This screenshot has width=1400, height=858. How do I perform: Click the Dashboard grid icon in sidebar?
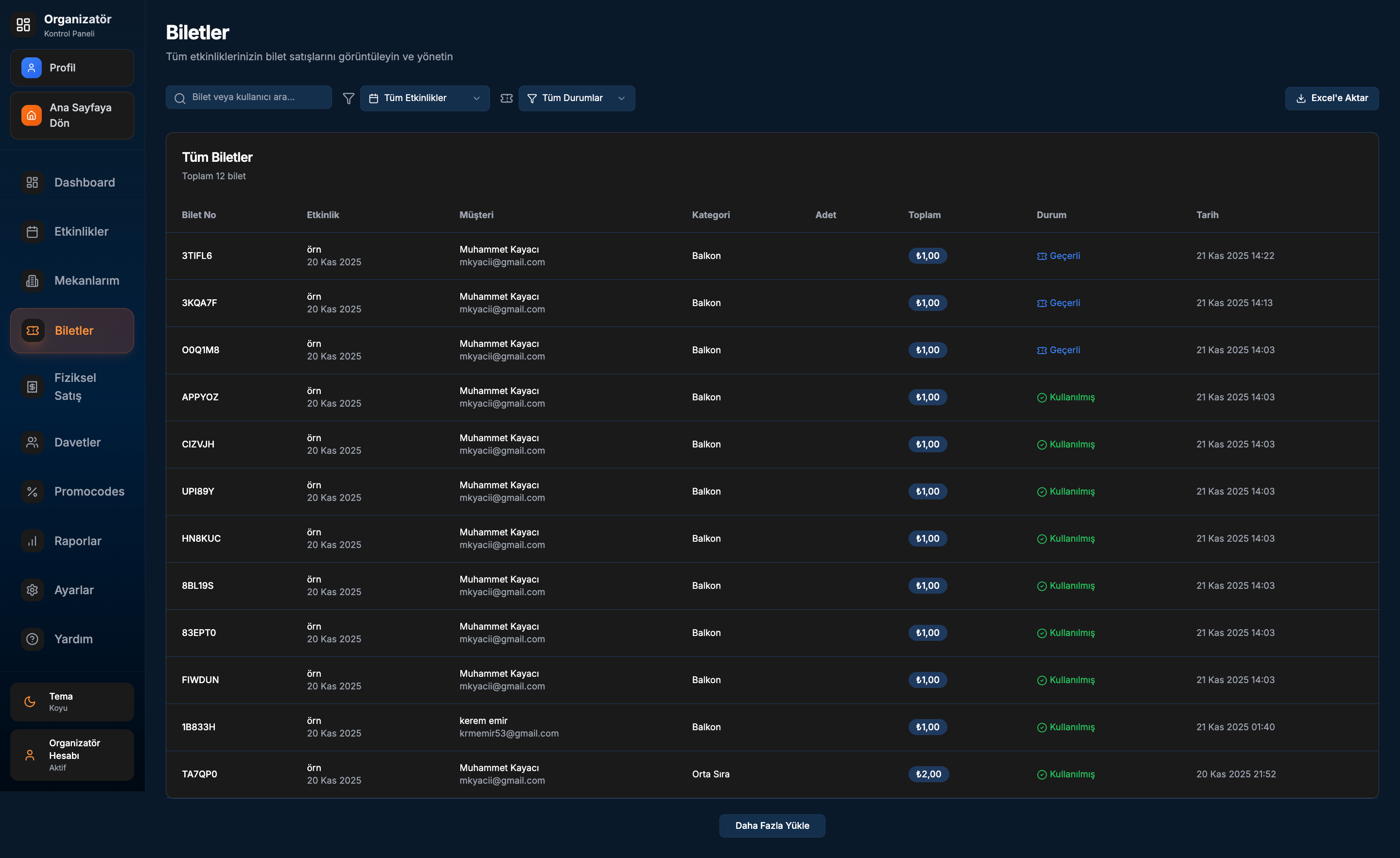(33, 182)
